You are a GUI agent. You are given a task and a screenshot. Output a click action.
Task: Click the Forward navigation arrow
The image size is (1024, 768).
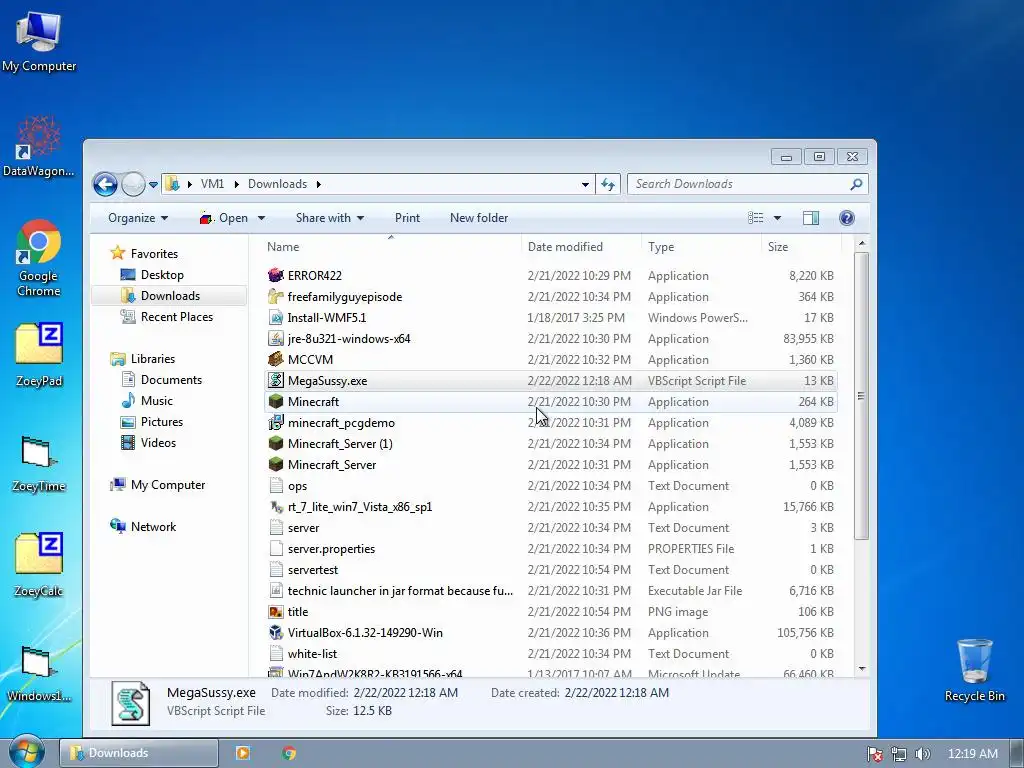(133, 184)
